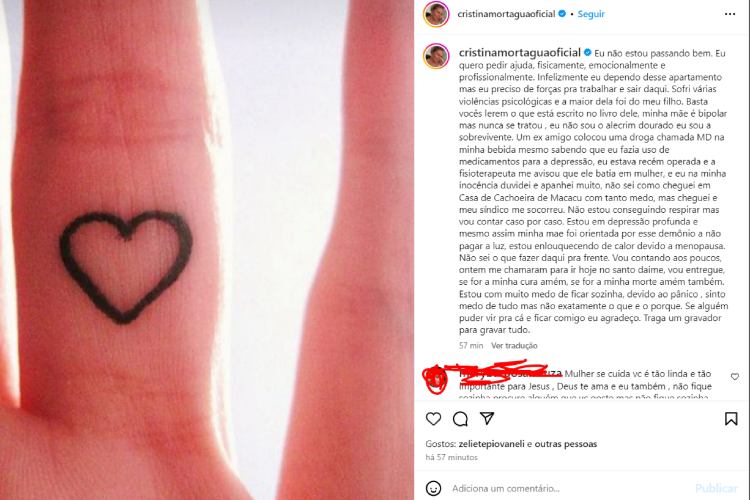Click Ver tradução under the caption

tap(514, 345)
